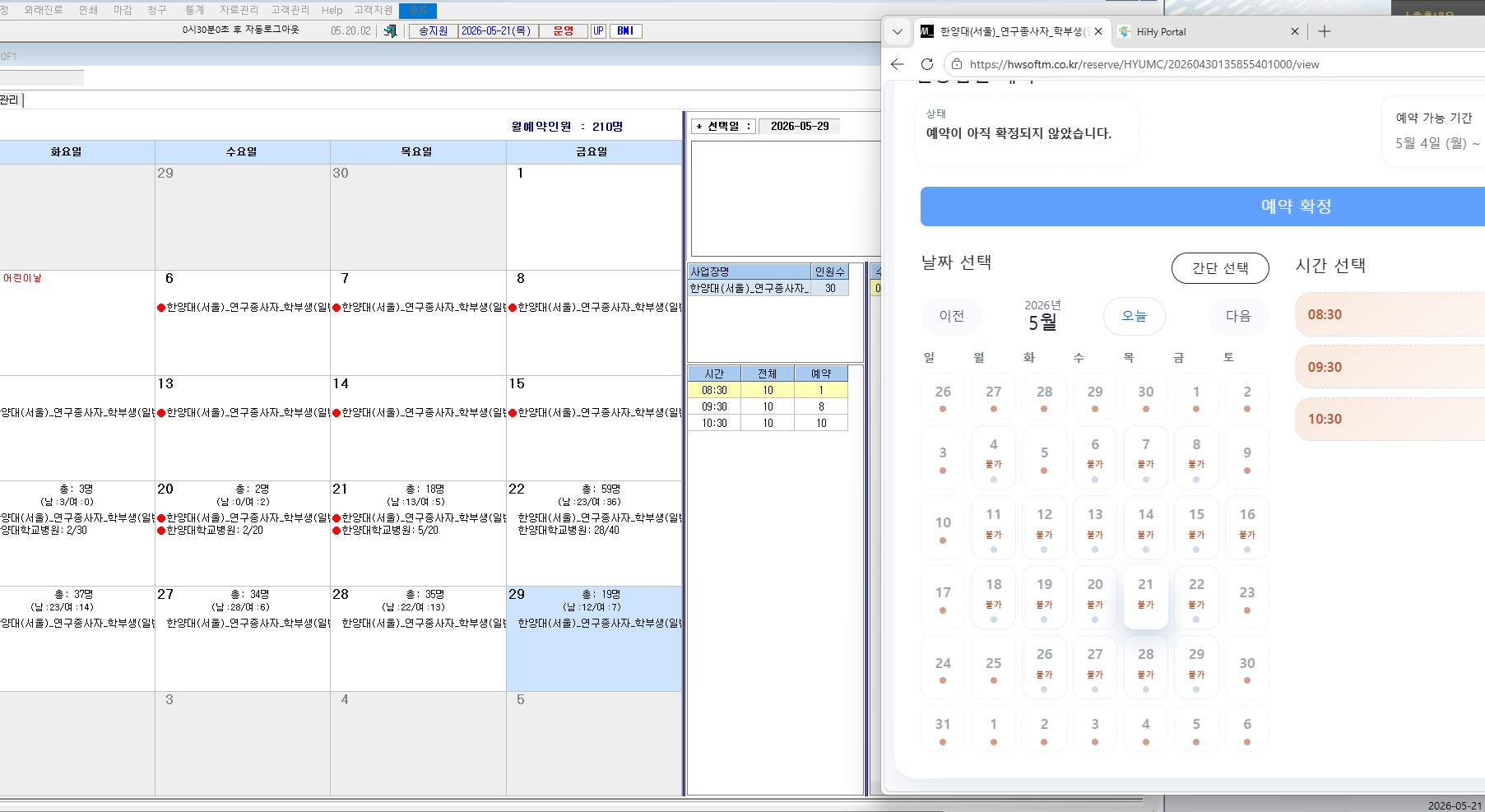View site information lock icon
Screen dimensions: 1485x812
point(956,64)
